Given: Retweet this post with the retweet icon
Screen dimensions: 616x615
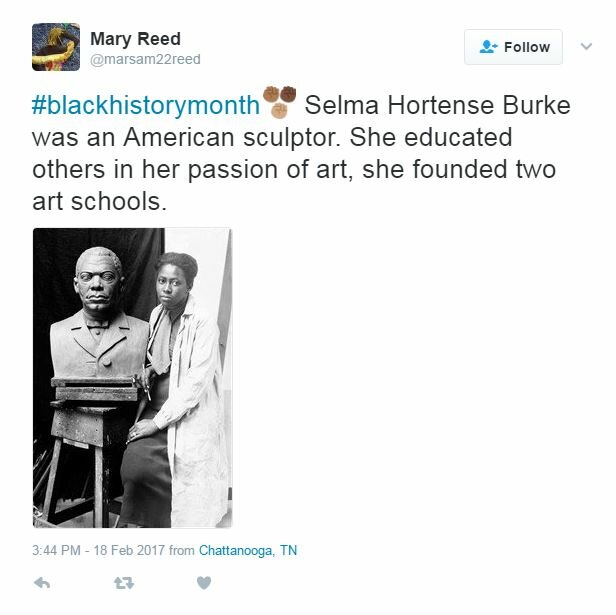Looking at the screenshot, I should [x=124, y=583].
